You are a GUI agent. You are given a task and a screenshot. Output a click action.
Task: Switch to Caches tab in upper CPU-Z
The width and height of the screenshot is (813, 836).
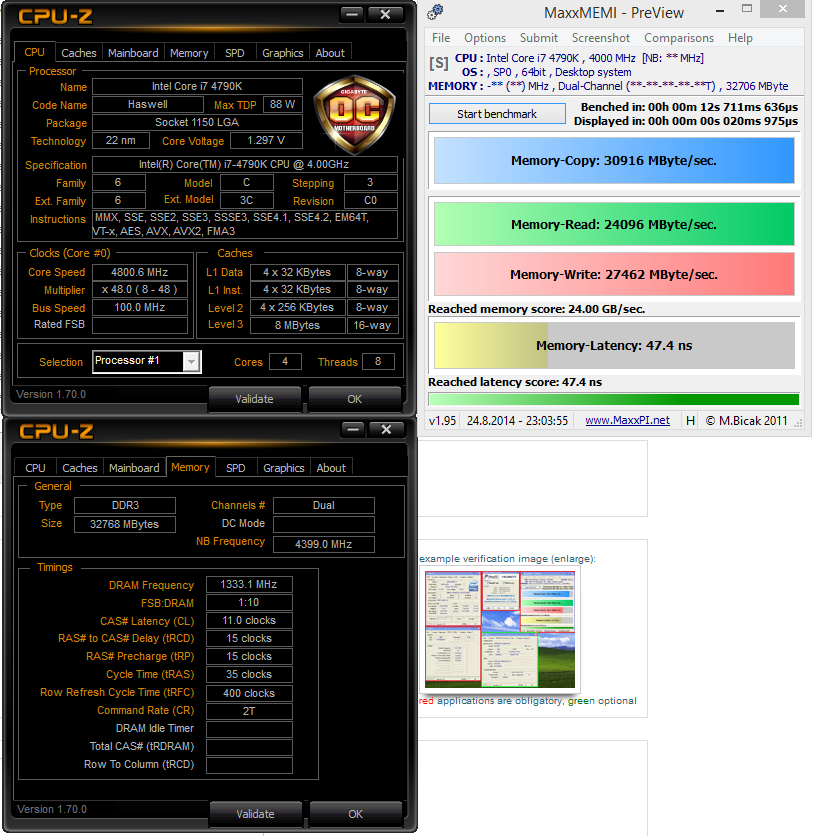pyautogui.click(x=78, y=53)
